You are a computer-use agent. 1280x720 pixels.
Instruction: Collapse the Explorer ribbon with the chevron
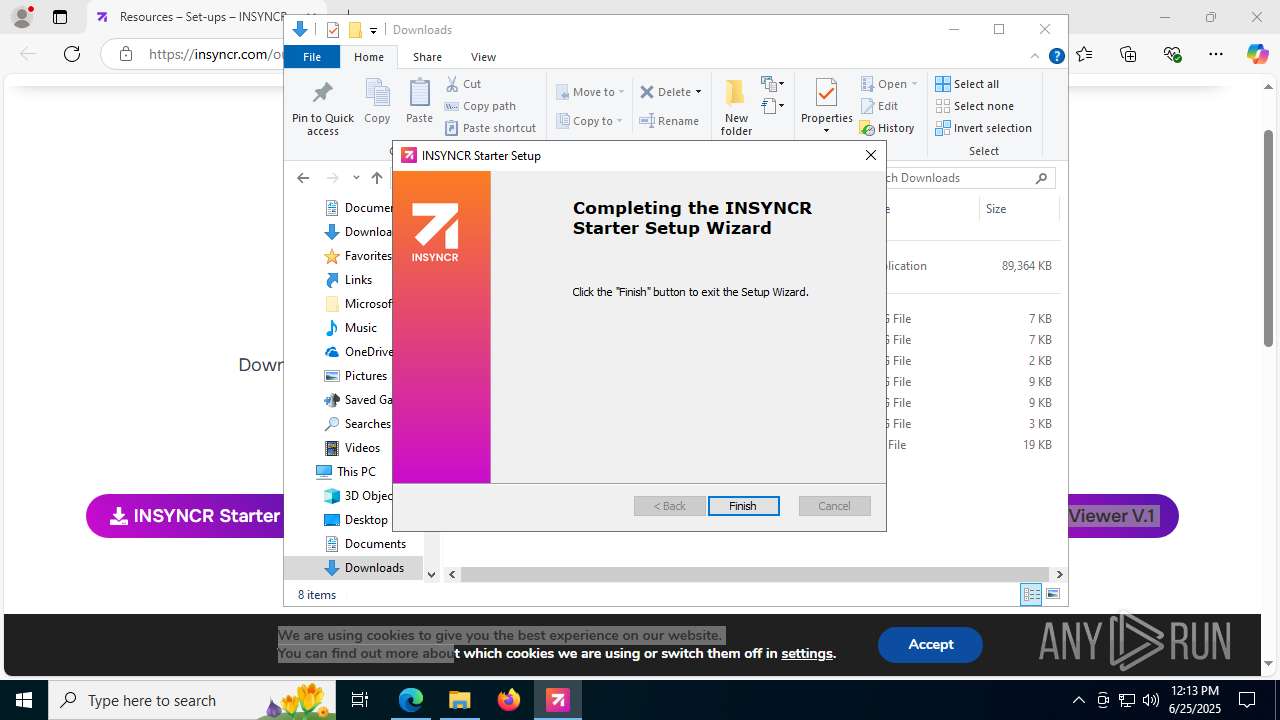(x=1035, y=56)
